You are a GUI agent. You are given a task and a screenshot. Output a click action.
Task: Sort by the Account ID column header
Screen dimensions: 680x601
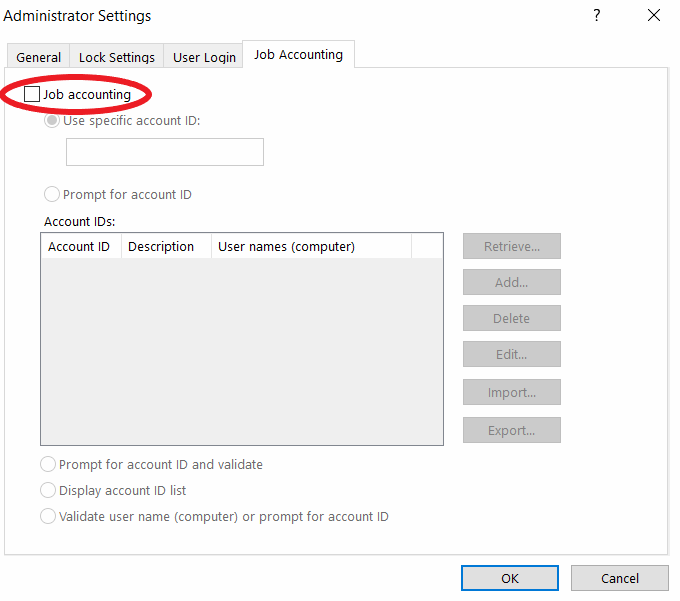(82, 246)
